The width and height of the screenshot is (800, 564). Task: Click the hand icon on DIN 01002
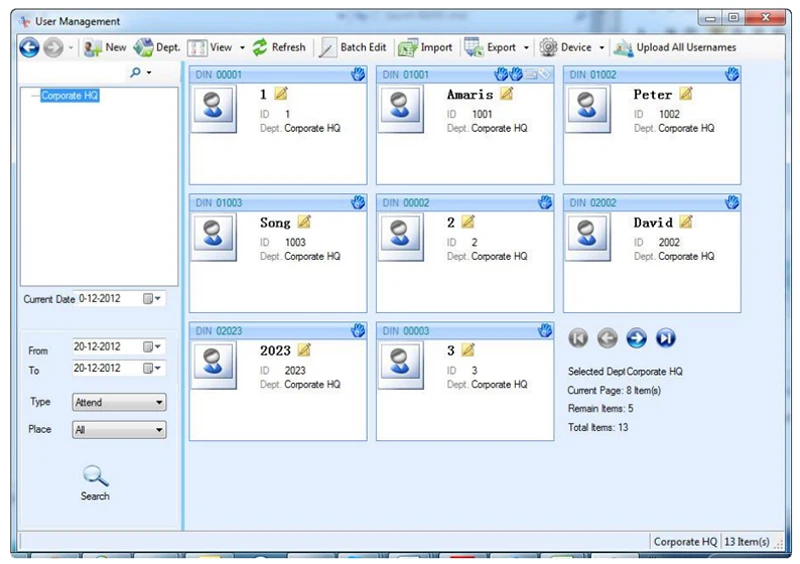732,75
